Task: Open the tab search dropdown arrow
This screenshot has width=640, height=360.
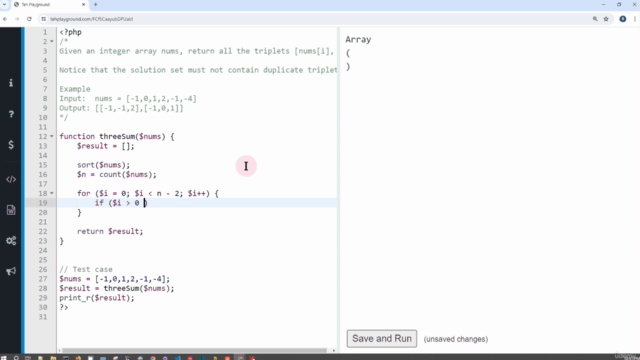Action: coord(4,4)
